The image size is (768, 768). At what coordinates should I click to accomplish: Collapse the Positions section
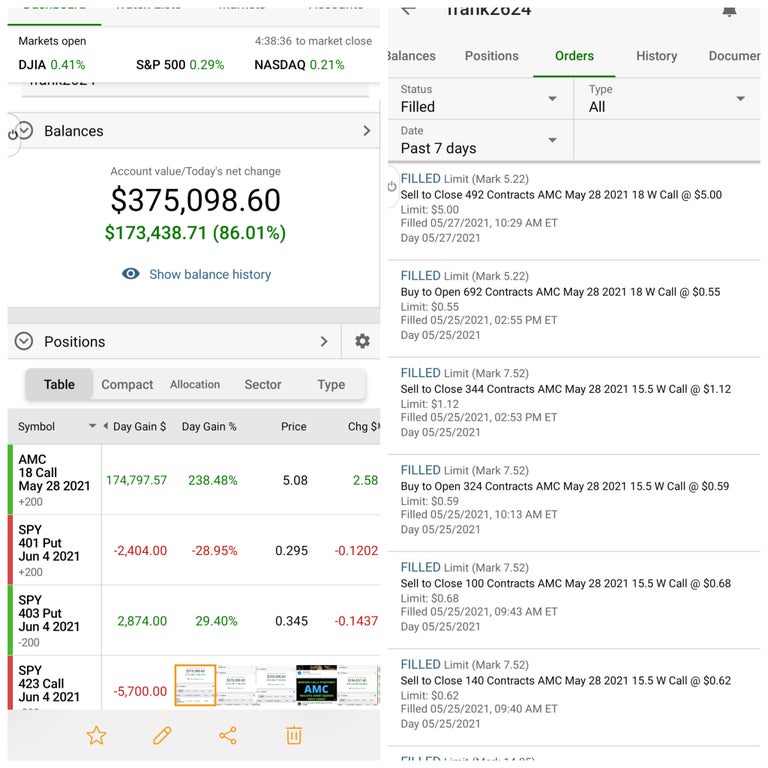pyautogui.click(x=25, y=341)
